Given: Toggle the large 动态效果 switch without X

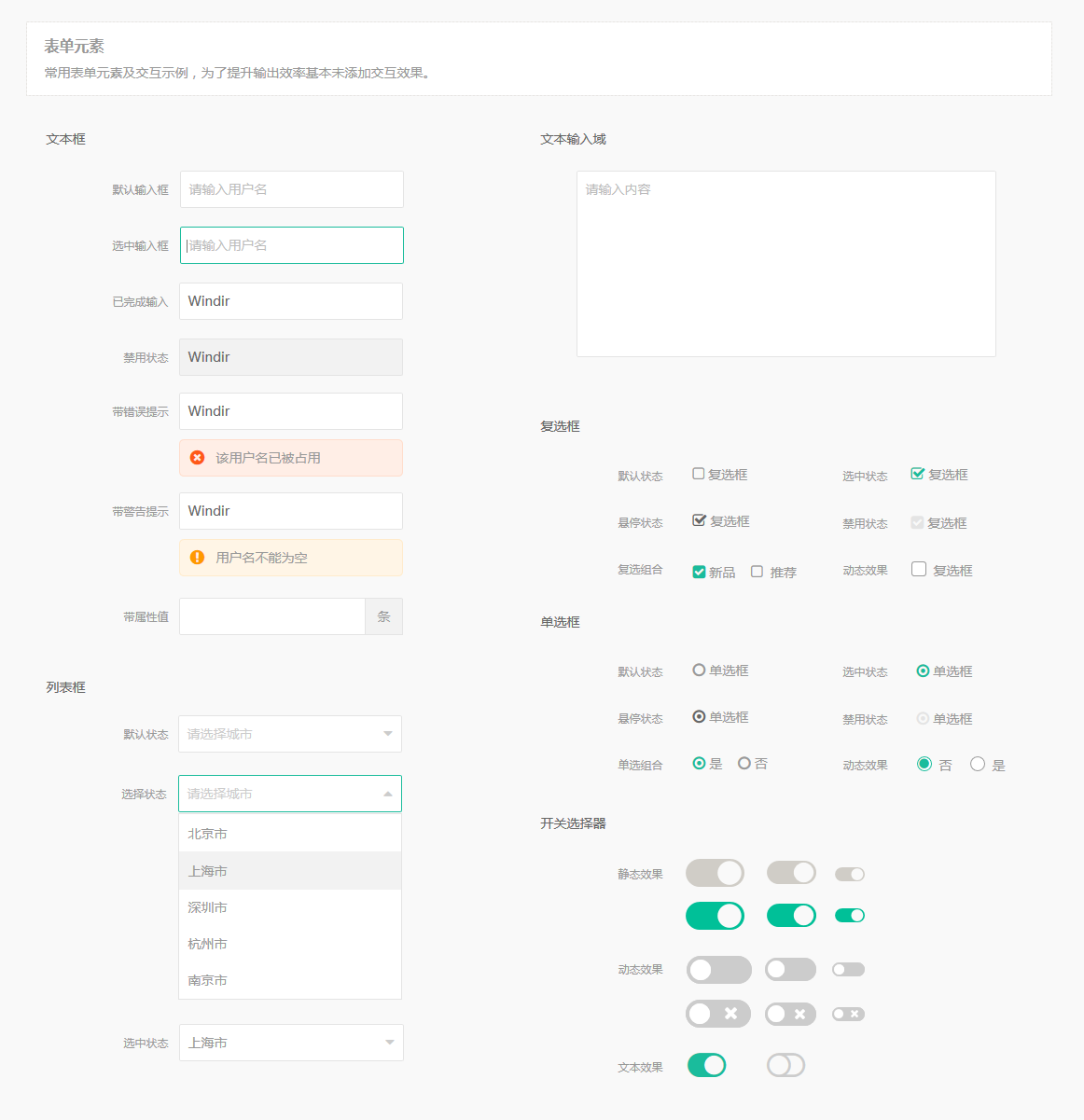Looking at the screenshot, I should point(718,970).
